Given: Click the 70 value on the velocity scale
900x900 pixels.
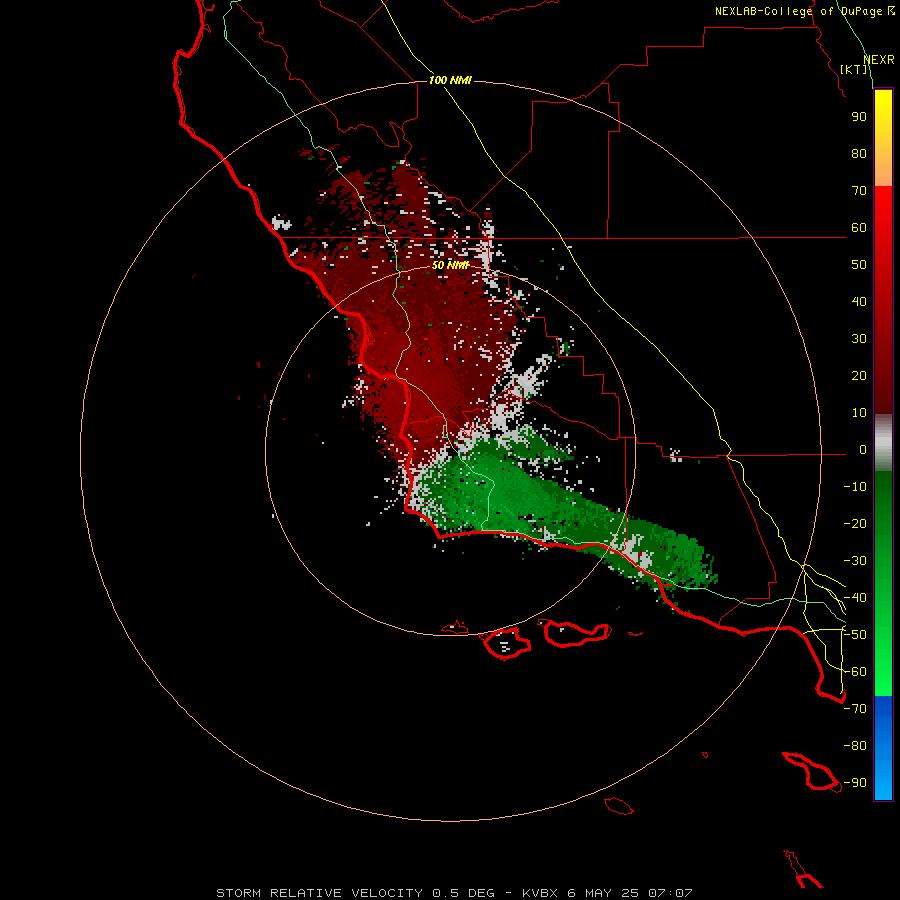Looking at the screenshot, I should click(x=859, y=191).
